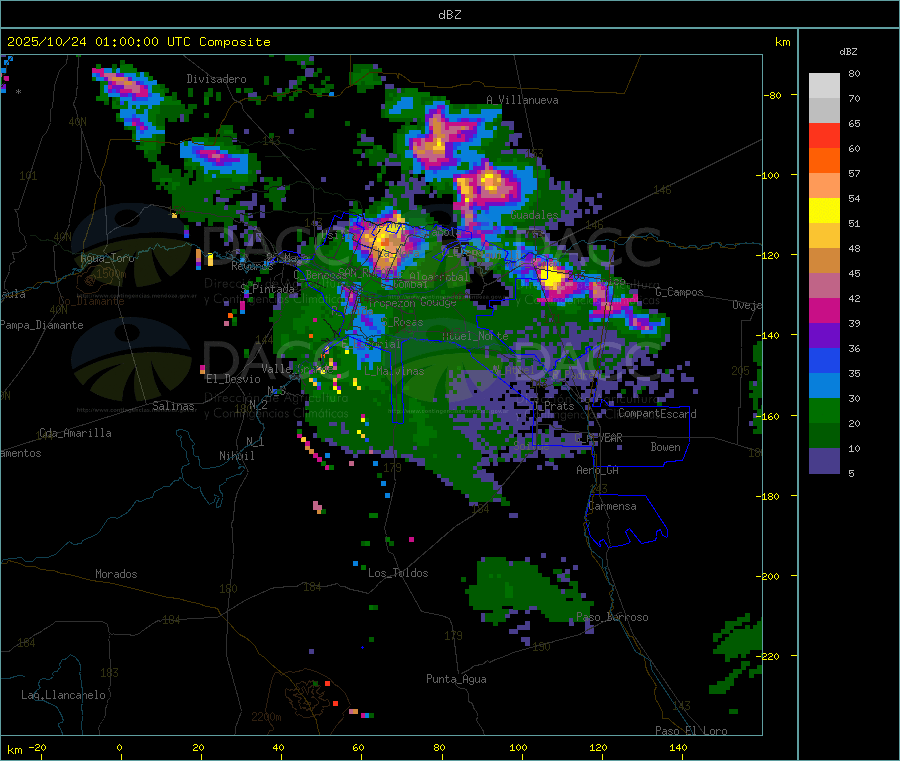Click the 'Paso_Barroso' label
The width and height of the screenshot is (900, 761).
coord(612,618)
